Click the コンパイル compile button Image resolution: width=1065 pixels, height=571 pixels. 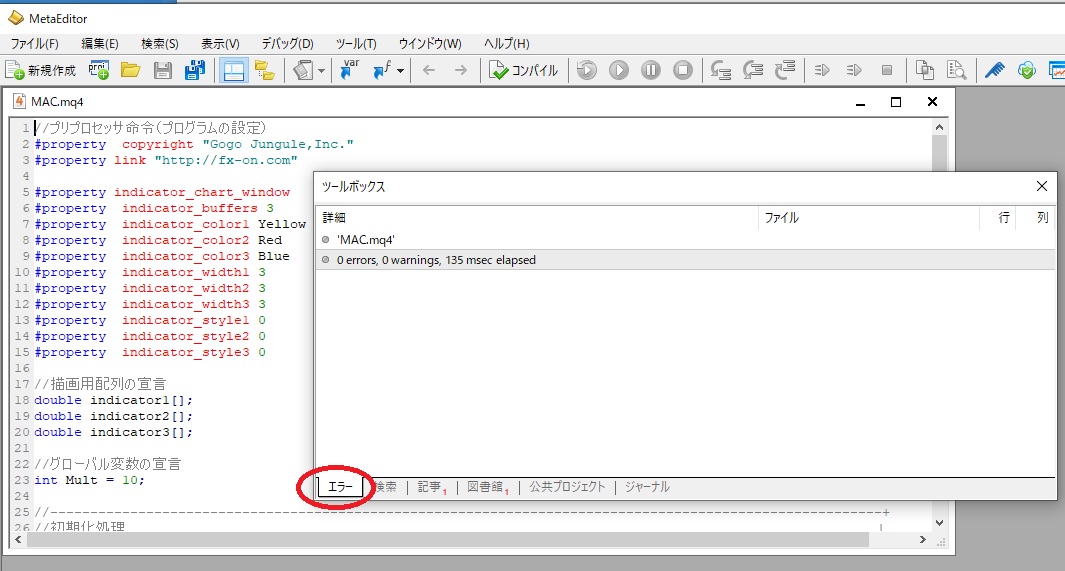point(523,70)
